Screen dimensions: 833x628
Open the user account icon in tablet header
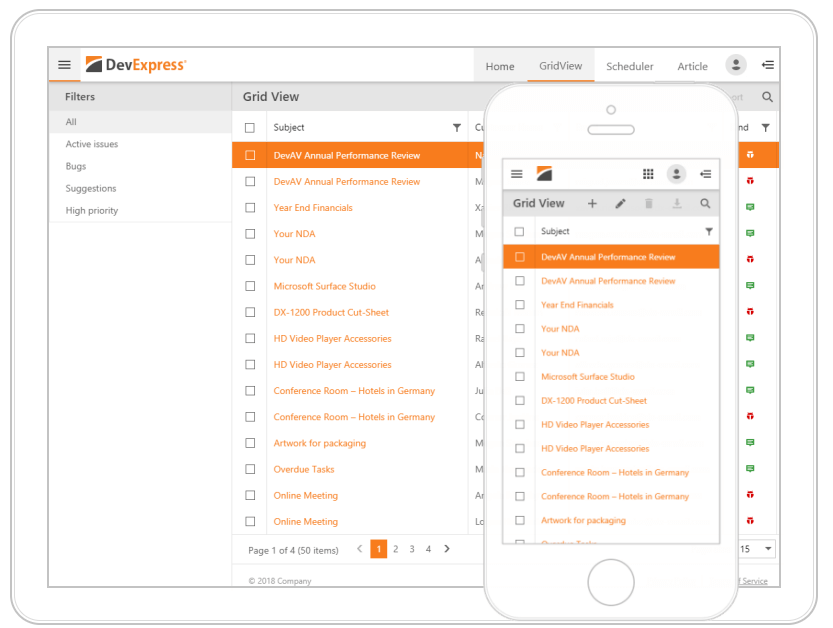(736, 65)
